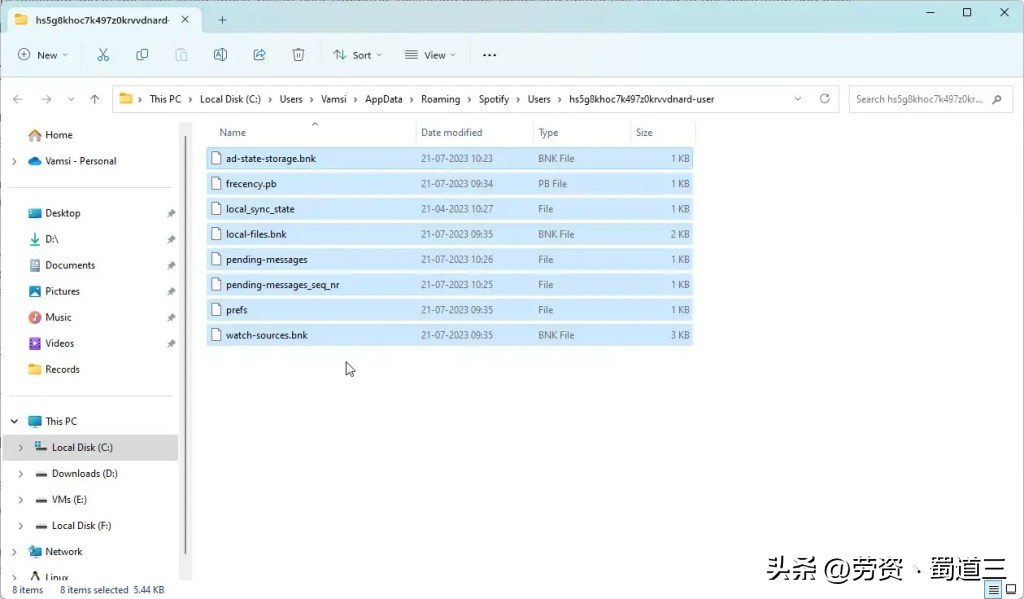This screenshot has width=1024, height=599.
Task: Click the Share icon on the toolbar
Action: click(259, 55)
